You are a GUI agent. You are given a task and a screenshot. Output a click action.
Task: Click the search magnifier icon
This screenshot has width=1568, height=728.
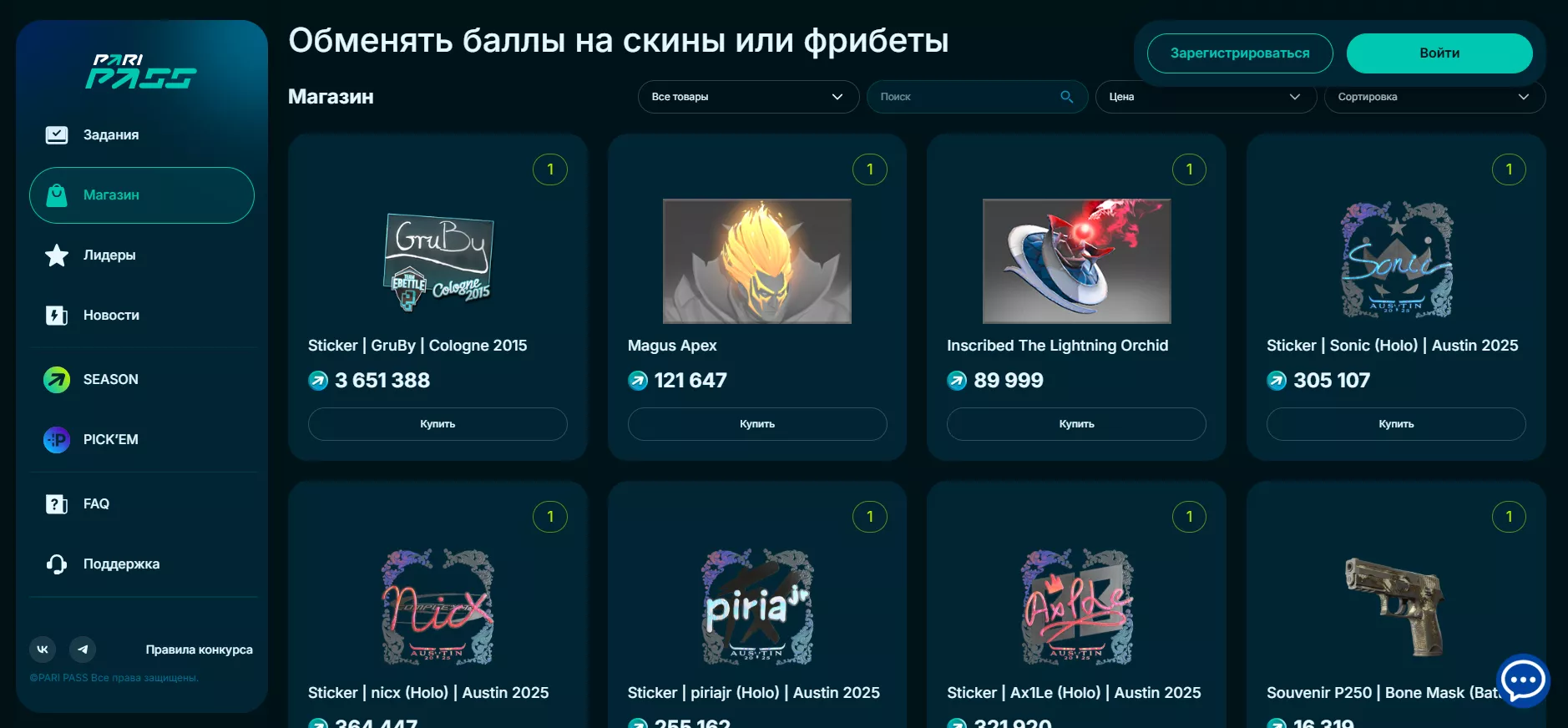pyautogui.click(x=1066, y=97)
